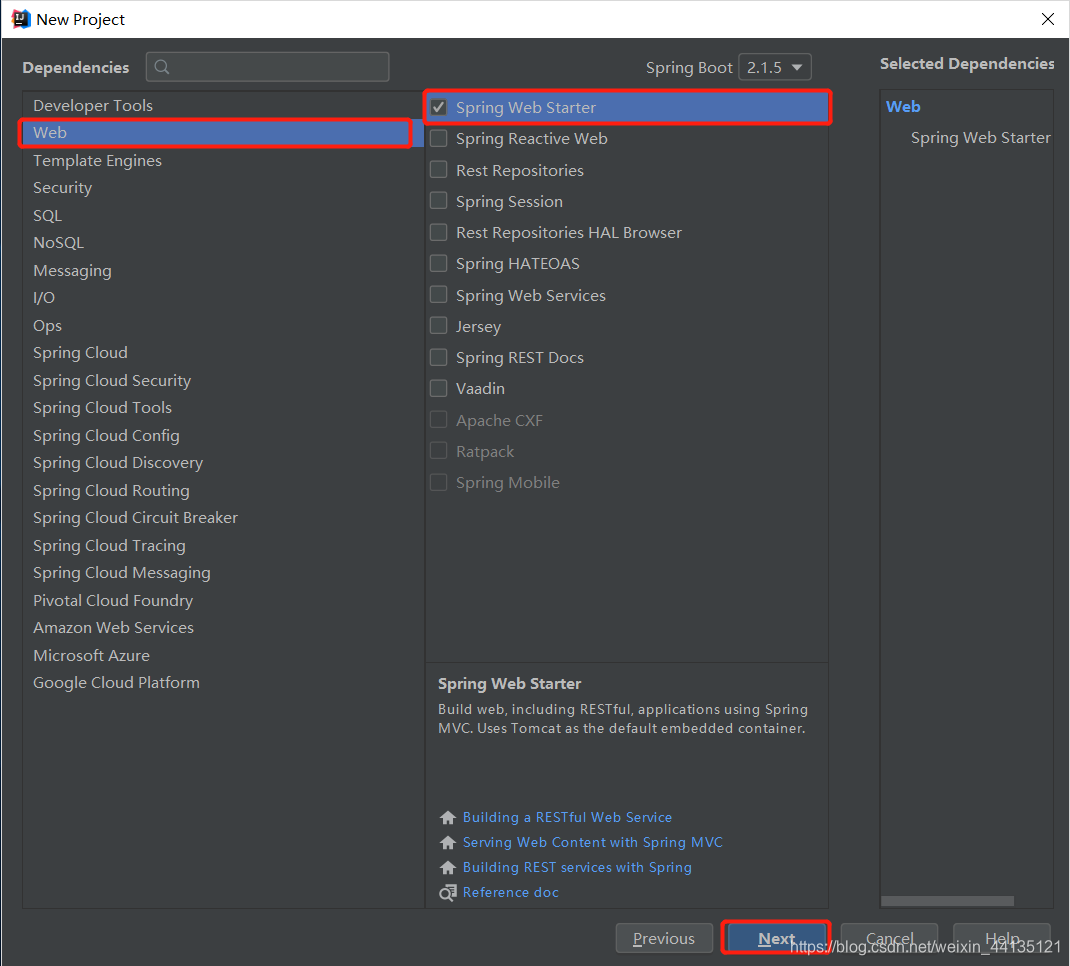Image resolution: width=1070 pixels, height=966 pixels.
Task: Select Spring Web Starter in Selected Dependencies
Action: 981,138
